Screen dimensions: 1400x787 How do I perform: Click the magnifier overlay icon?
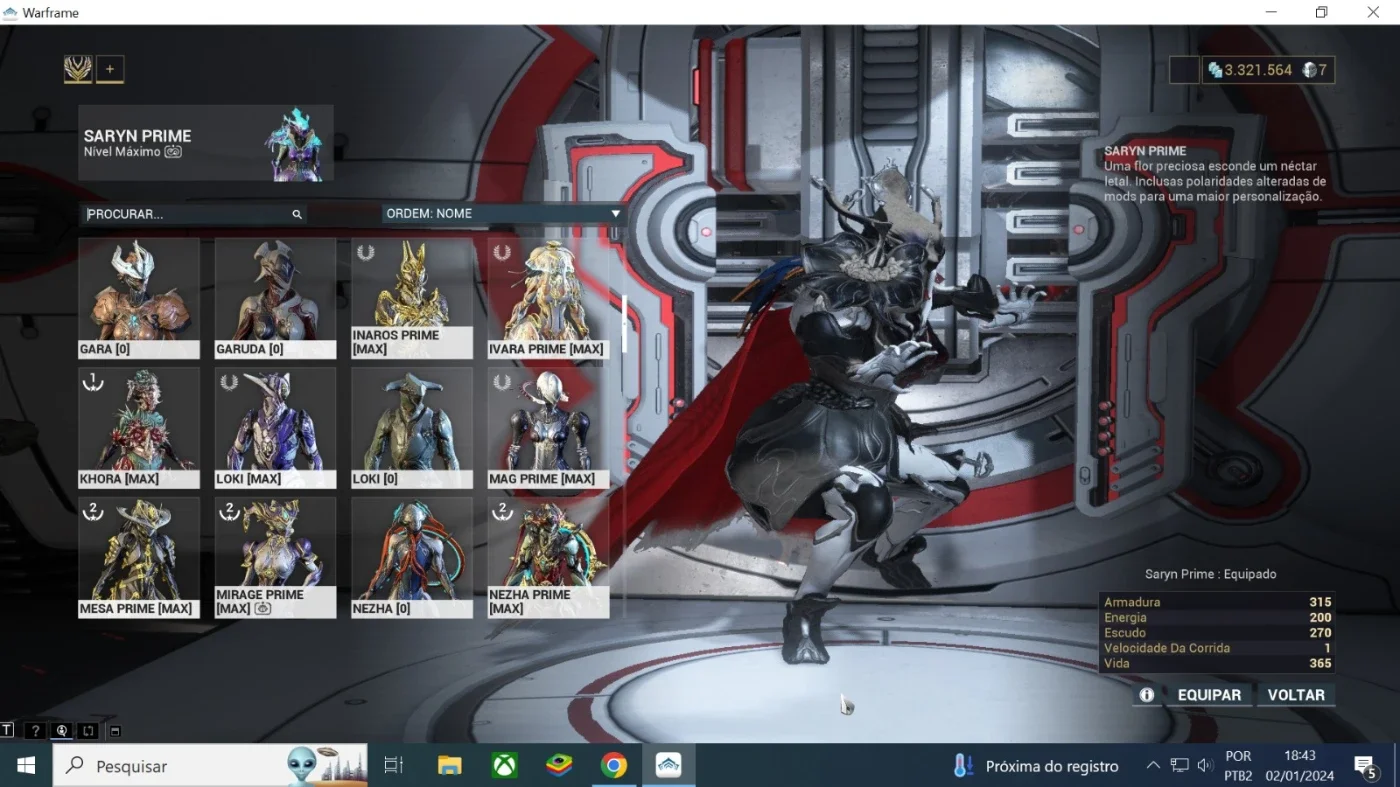(62, 731)
